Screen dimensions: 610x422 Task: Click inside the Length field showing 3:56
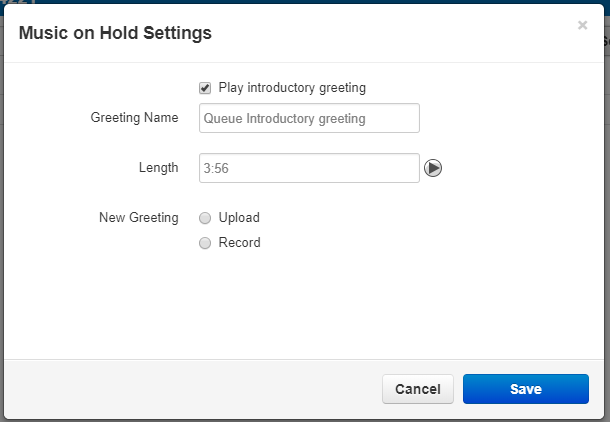click(309, 168)
